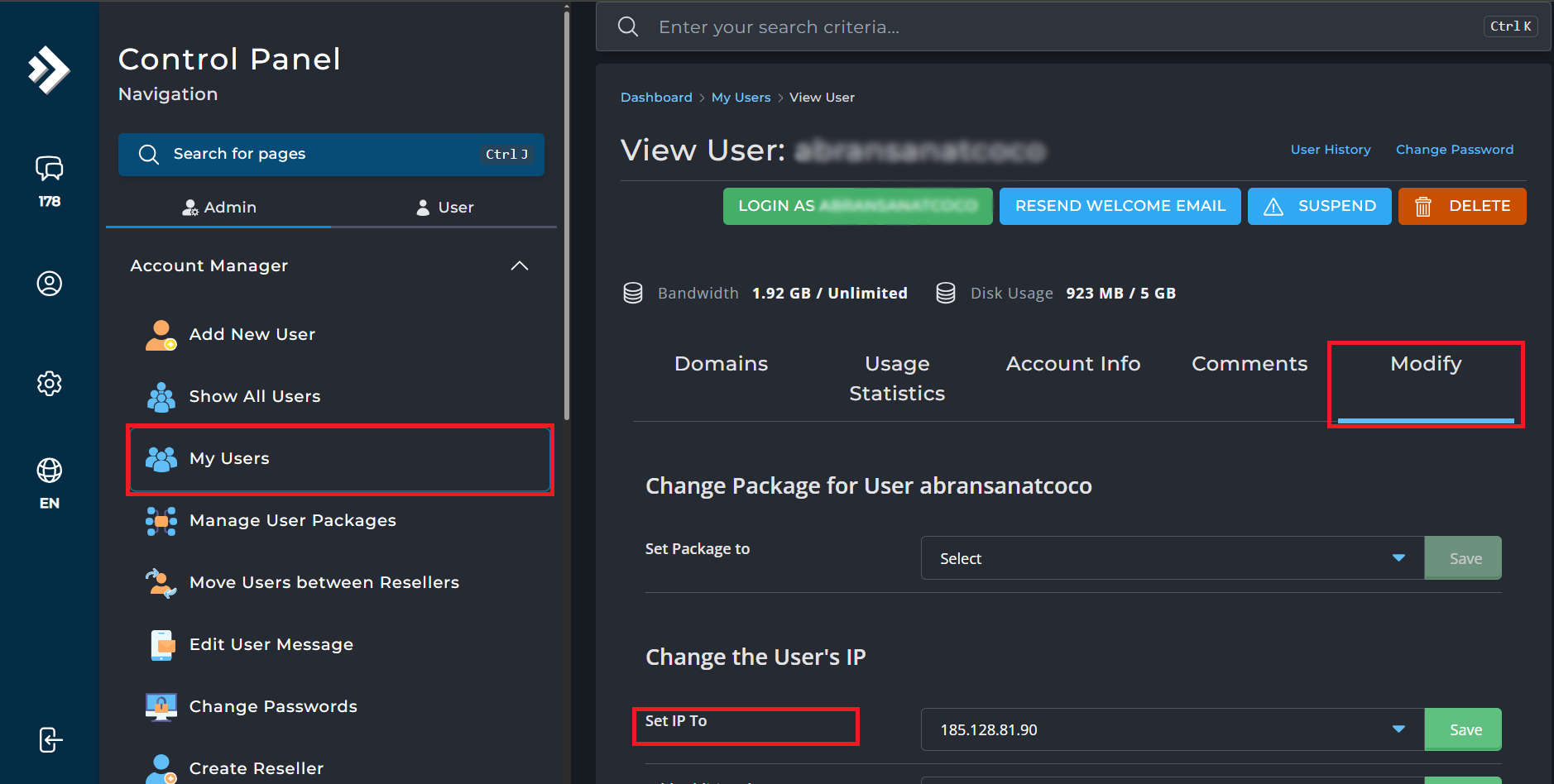The width and height of the screenshot is (1554, 784).
Task: Click the DirectAdmin logo icon
Action: coord(49,69)
